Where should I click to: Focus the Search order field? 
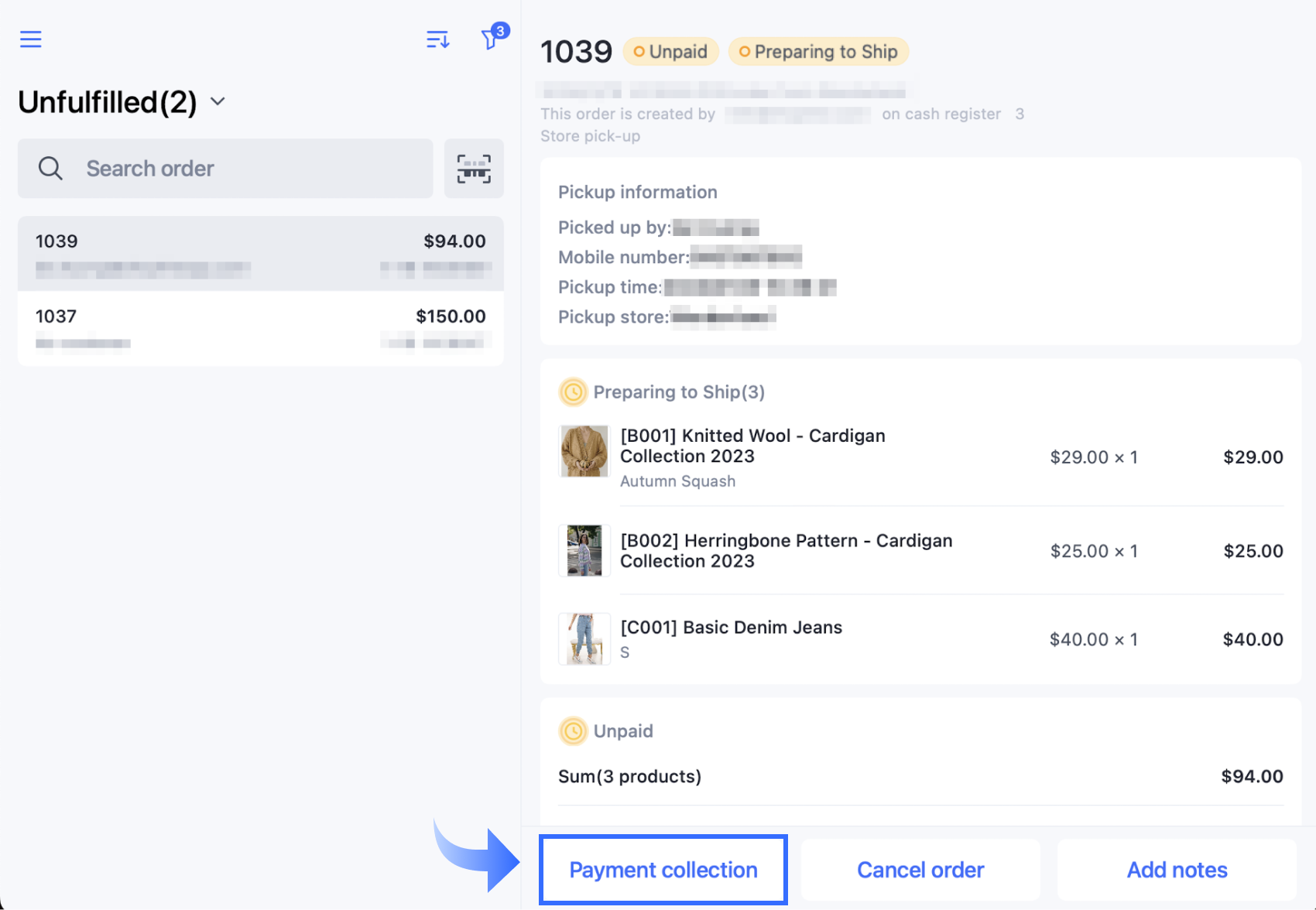(x=225, y=169)
